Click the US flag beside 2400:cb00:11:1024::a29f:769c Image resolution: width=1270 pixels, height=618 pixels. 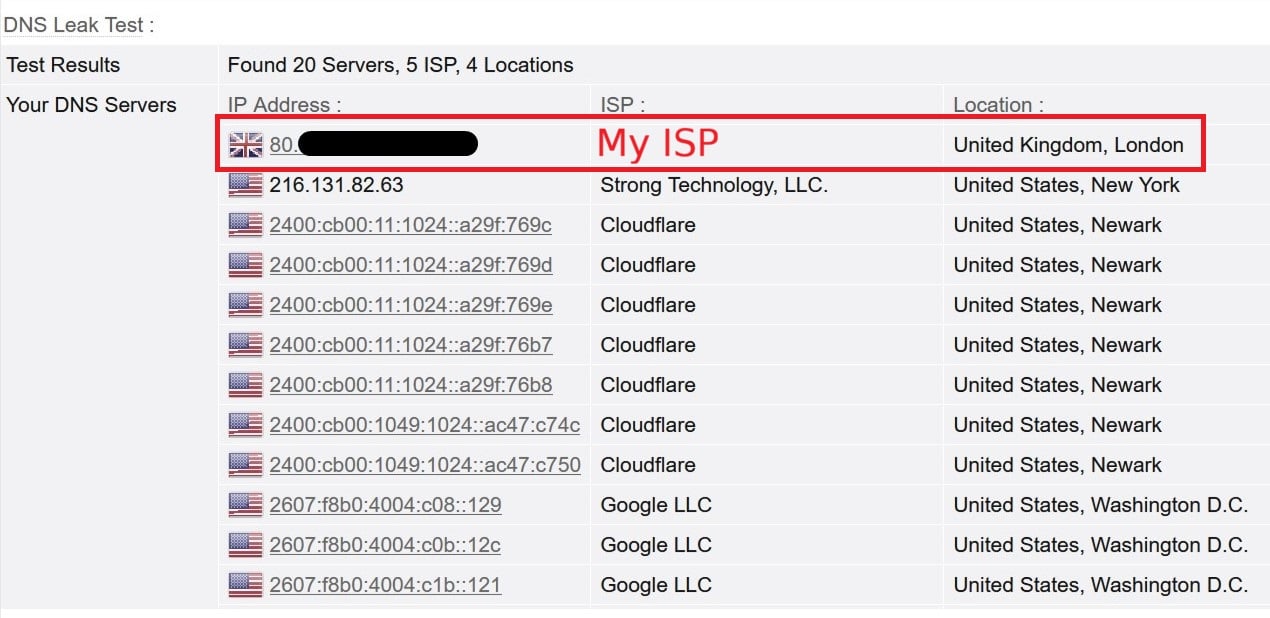point(246,225)
